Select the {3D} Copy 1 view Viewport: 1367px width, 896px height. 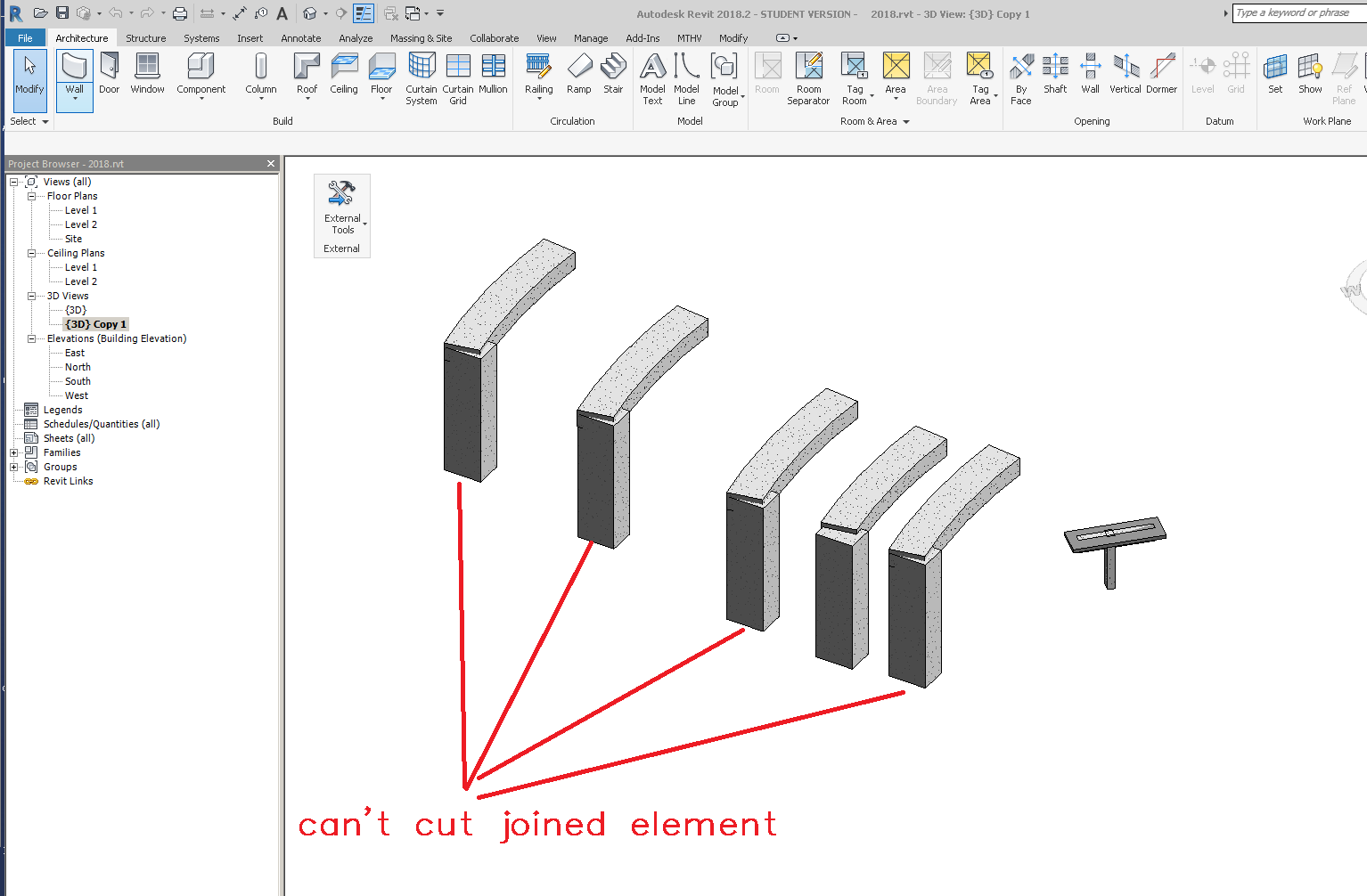point(95,324)
